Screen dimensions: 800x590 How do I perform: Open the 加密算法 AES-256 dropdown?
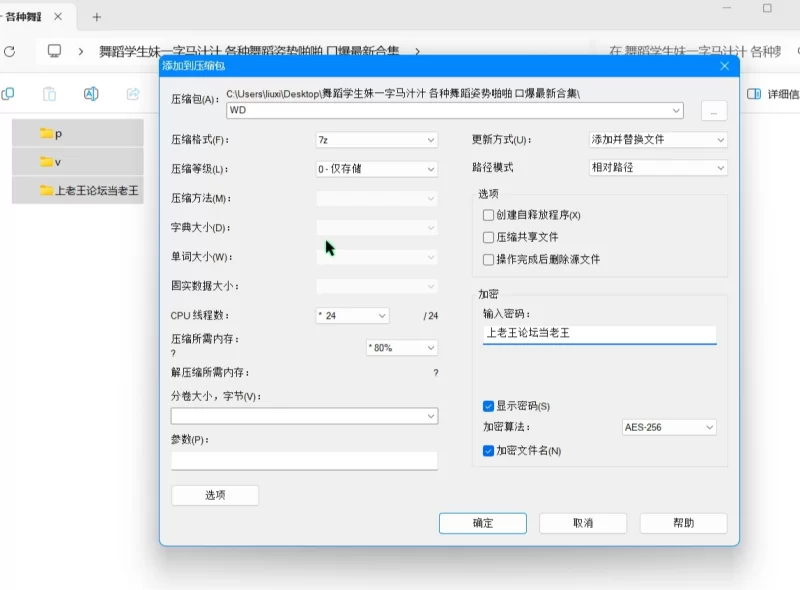(x=669, y=427)
